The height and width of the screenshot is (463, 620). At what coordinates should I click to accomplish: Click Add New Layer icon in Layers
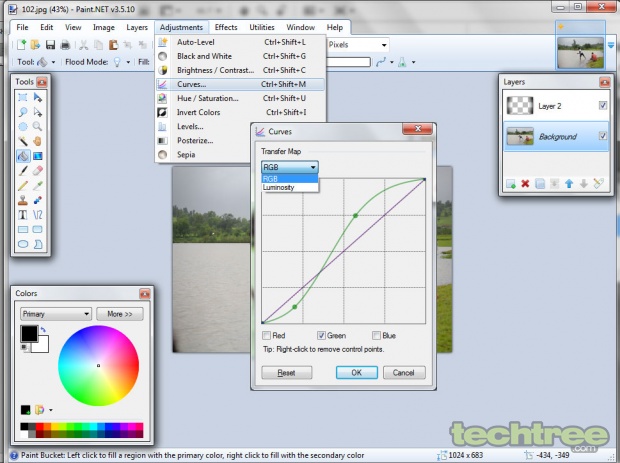coord(510,184)
